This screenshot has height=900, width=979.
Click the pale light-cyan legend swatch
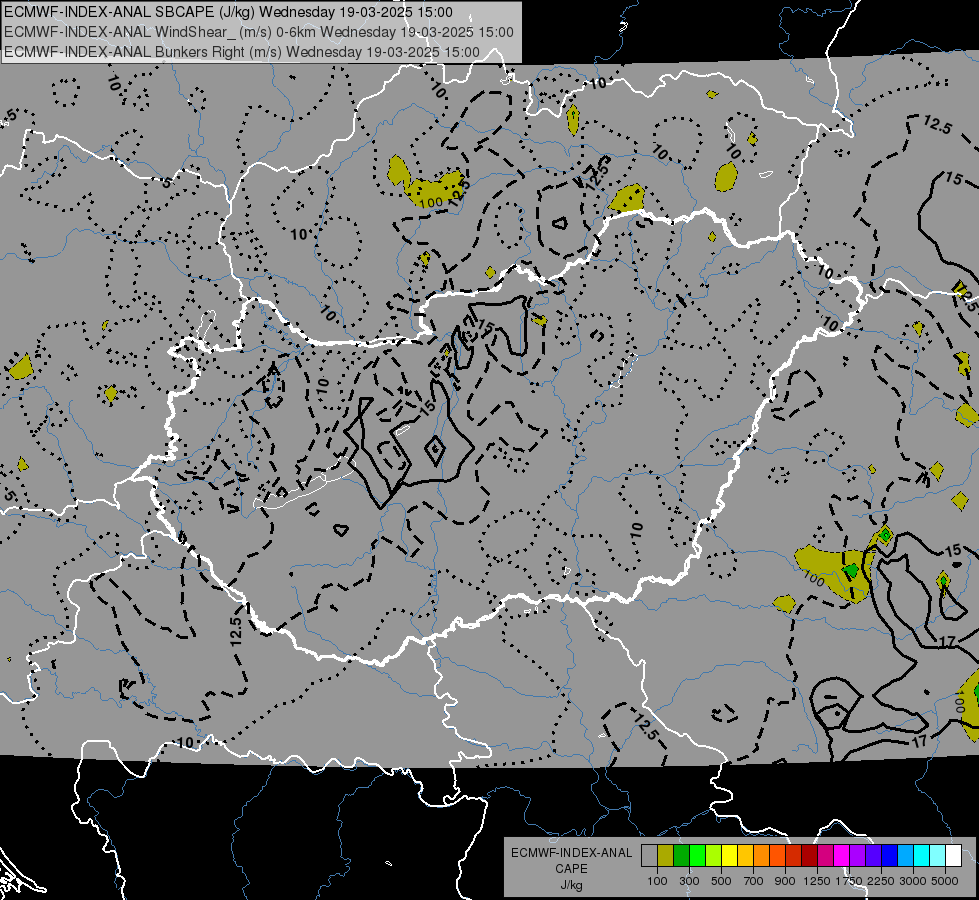point(938,856)
